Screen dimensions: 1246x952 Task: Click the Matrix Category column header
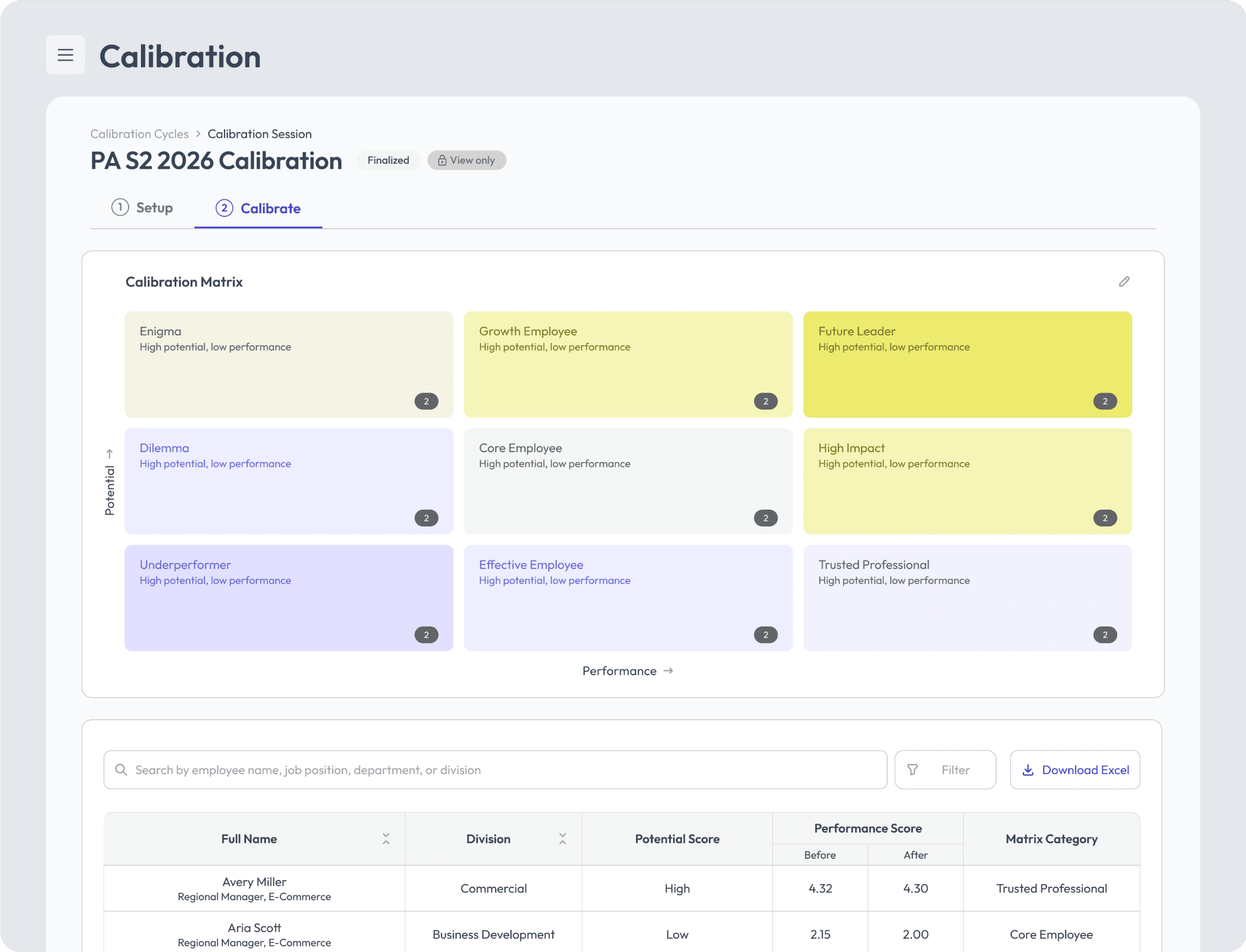tap(1052, 839)
